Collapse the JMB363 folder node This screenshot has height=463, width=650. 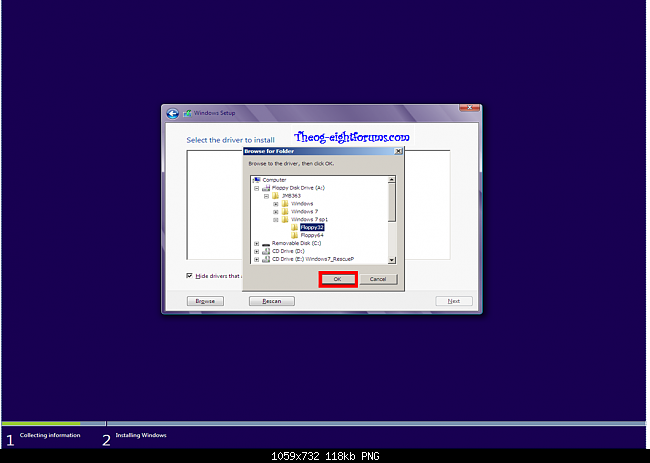[266, 196]
